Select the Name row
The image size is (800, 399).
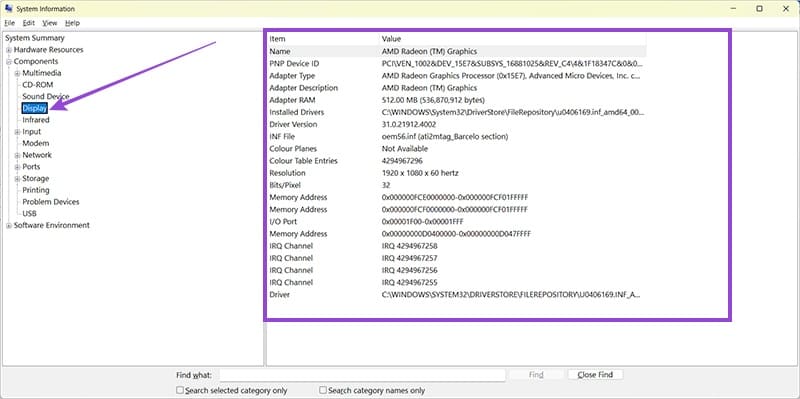click(x=457, y=52)
